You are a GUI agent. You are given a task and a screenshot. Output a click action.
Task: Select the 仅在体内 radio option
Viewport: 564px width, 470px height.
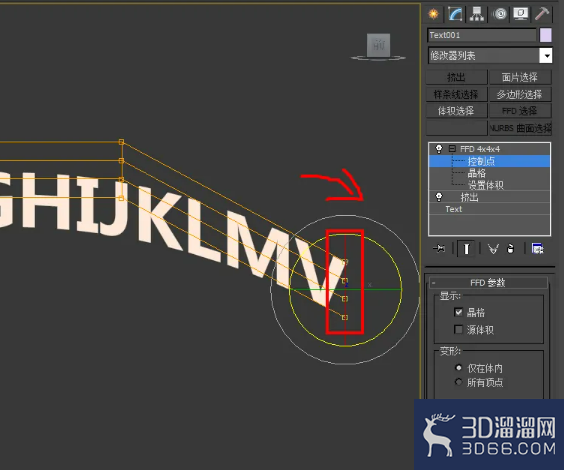458,368
